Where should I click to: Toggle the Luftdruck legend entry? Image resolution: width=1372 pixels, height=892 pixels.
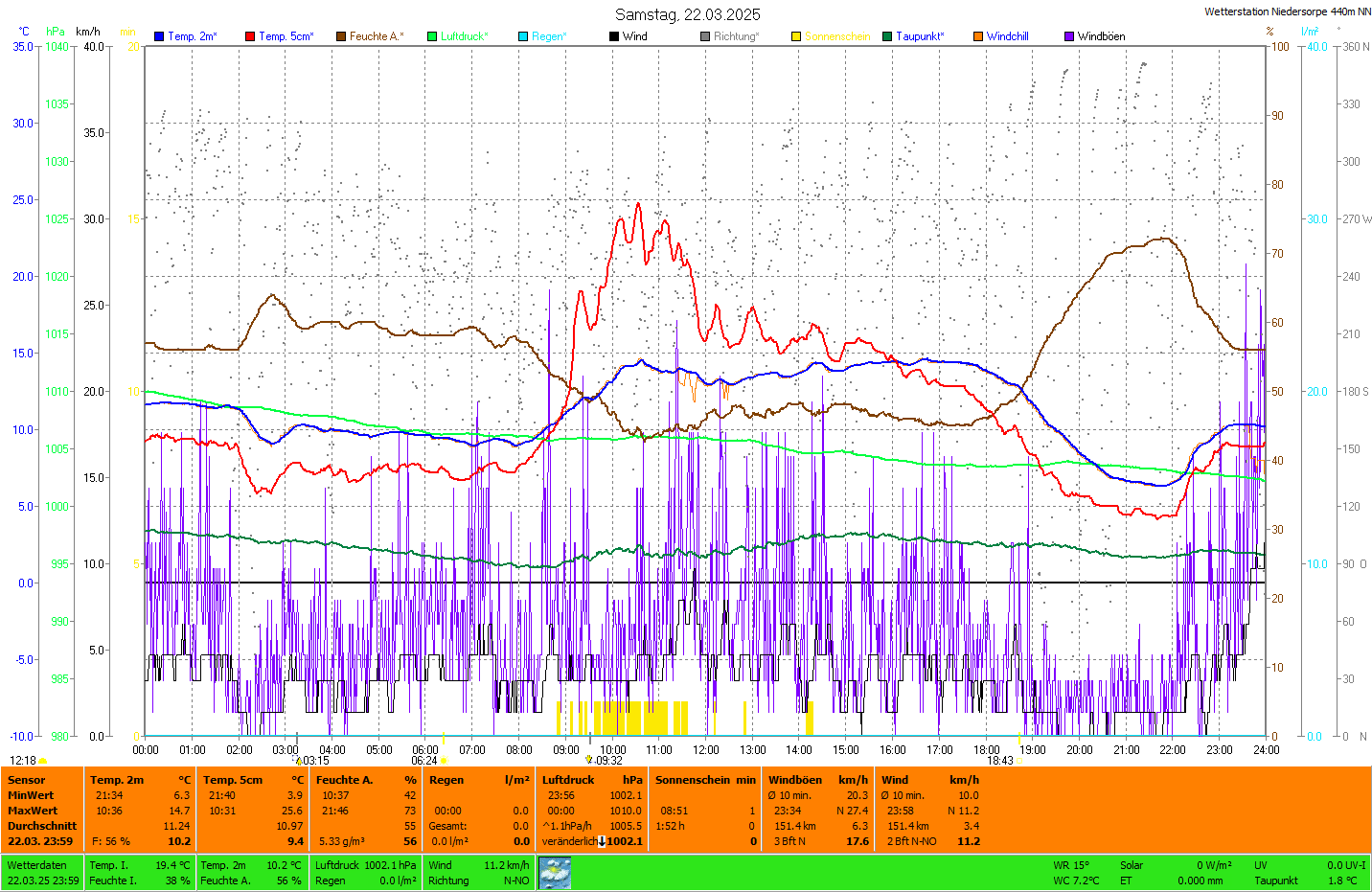pyautogui.click(x=458, y=36)
